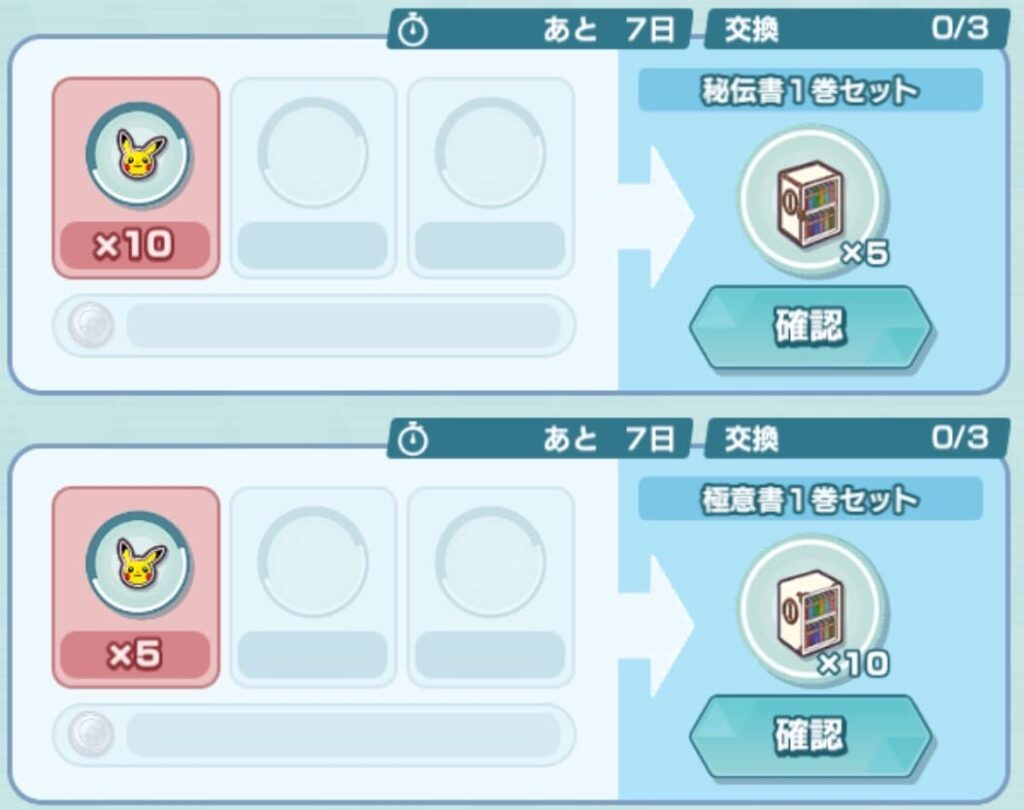
Task: Tap the coin icon in top exchange
Action: pos(92,325)
